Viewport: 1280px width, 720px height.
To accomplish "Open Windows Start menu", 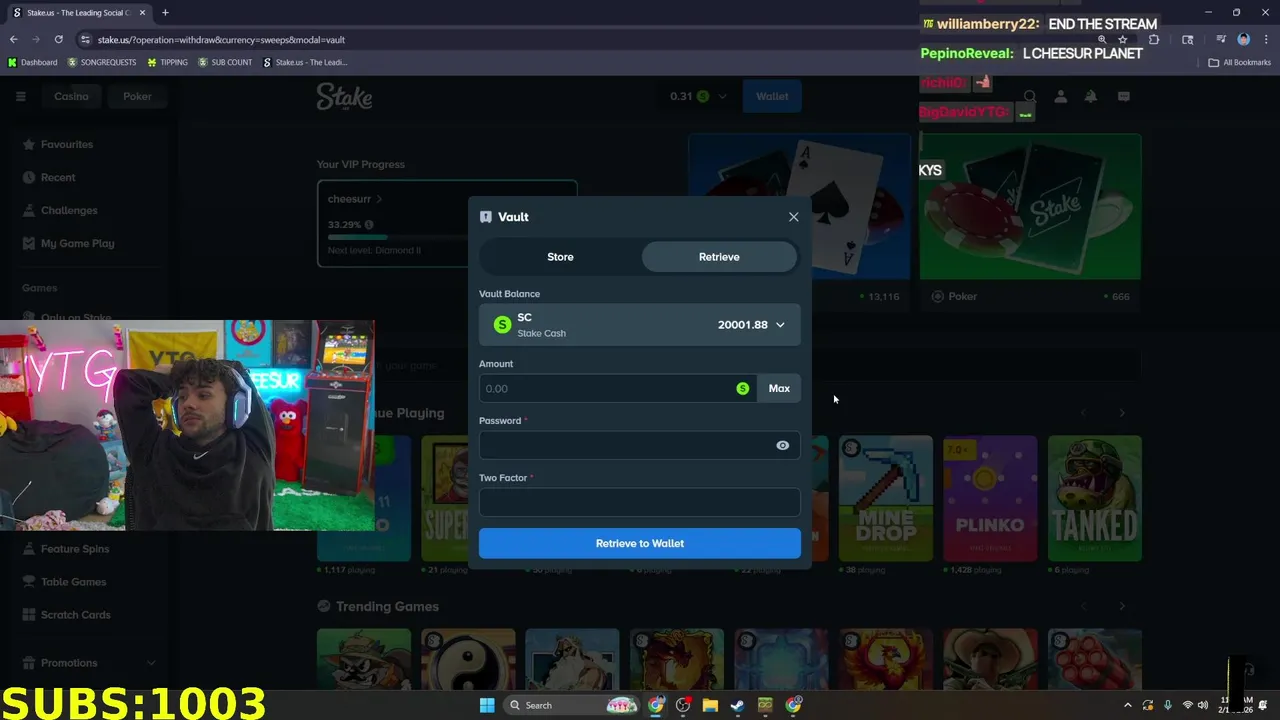I will 487,705.
